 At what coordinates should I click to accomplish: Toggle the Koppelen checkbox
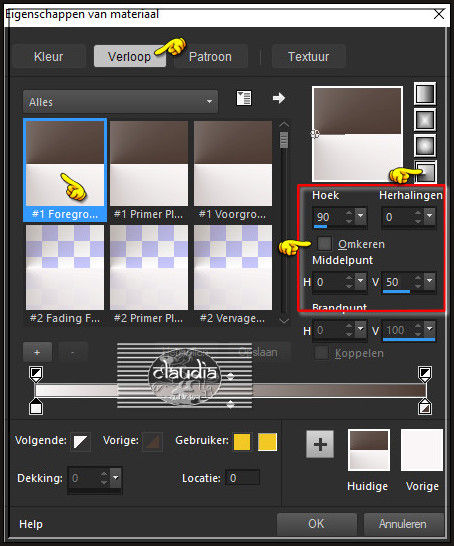point(321,353)
